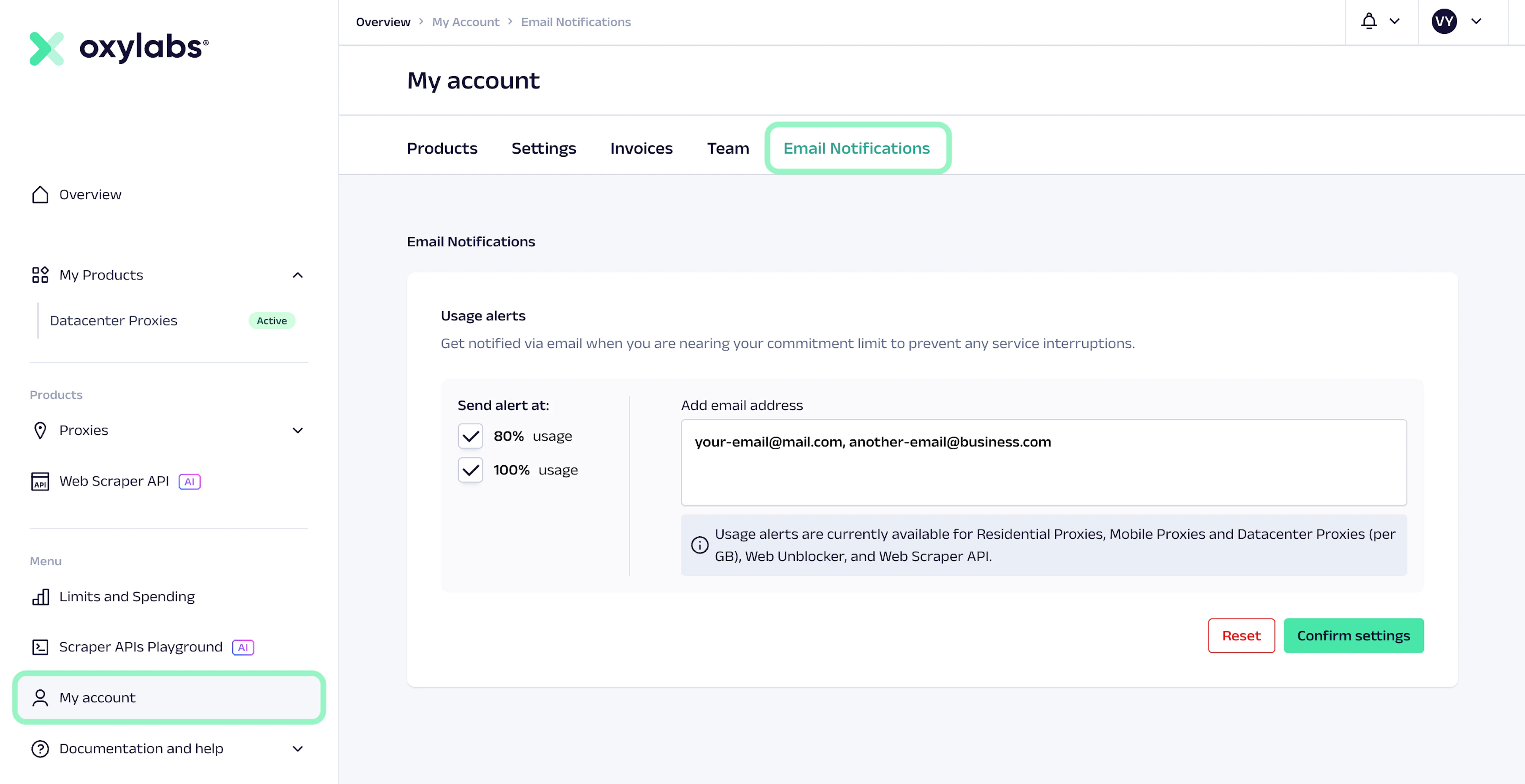Viewport: 1525px width, 784px height.
Task: Open the user profile dropdown arrow
Action: click(1477, 21)
